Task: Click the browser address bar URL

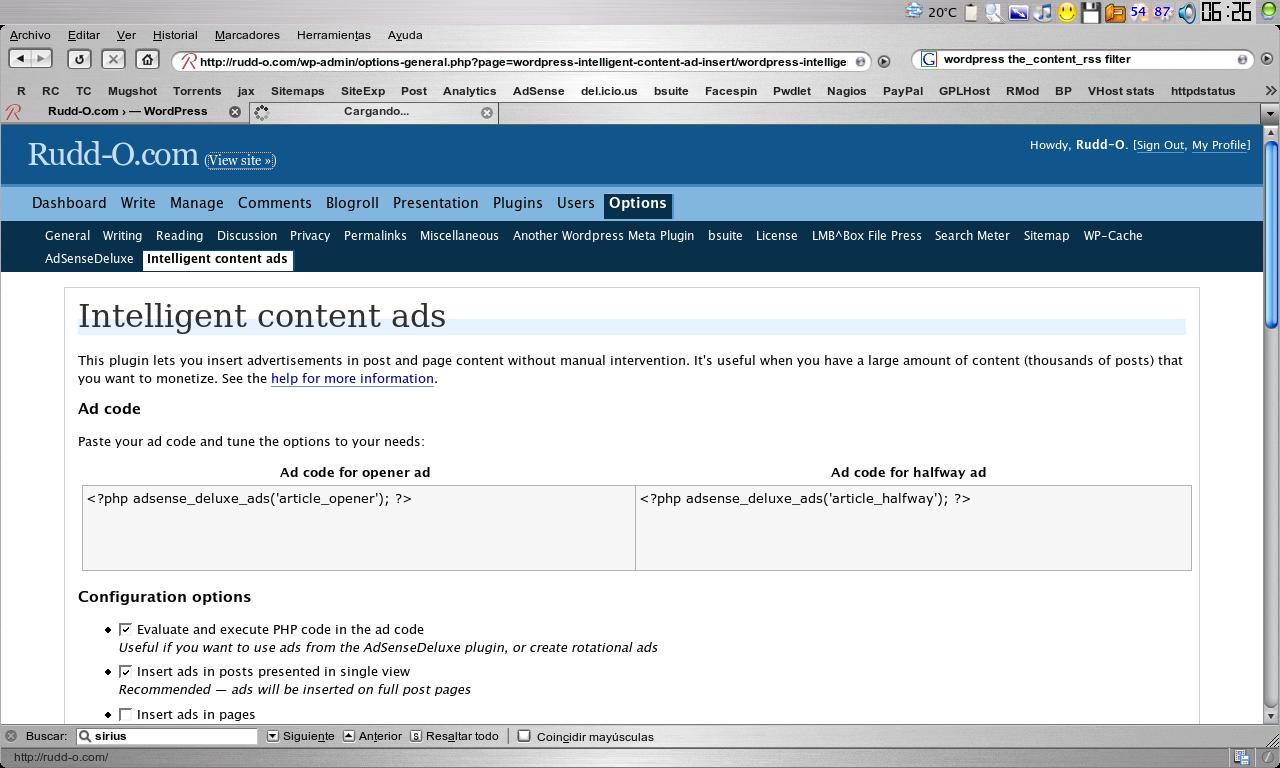Action: [x=522, y=61]
